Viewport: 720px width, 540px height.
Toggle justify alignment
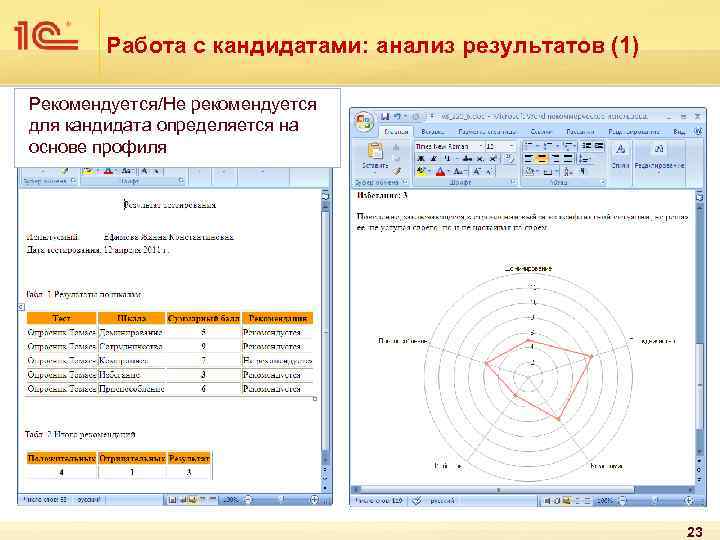click(x=568, y=158)
